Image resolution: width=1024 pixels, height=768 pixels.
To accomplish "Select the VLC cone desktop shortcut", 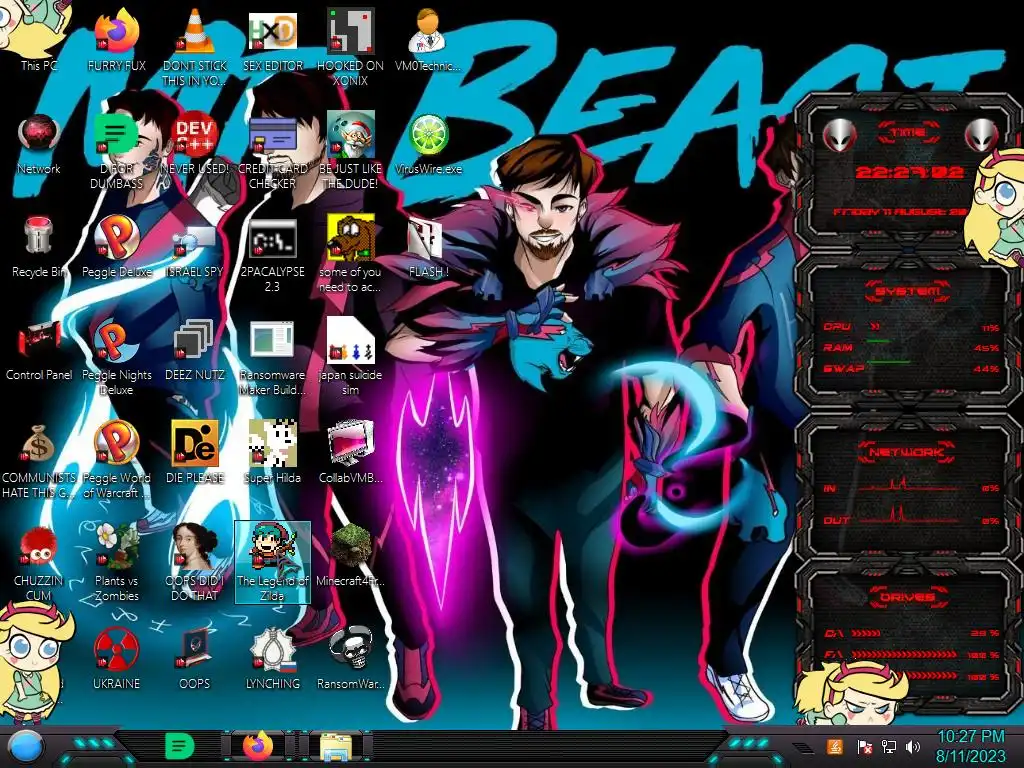I will tap(195, 47).
